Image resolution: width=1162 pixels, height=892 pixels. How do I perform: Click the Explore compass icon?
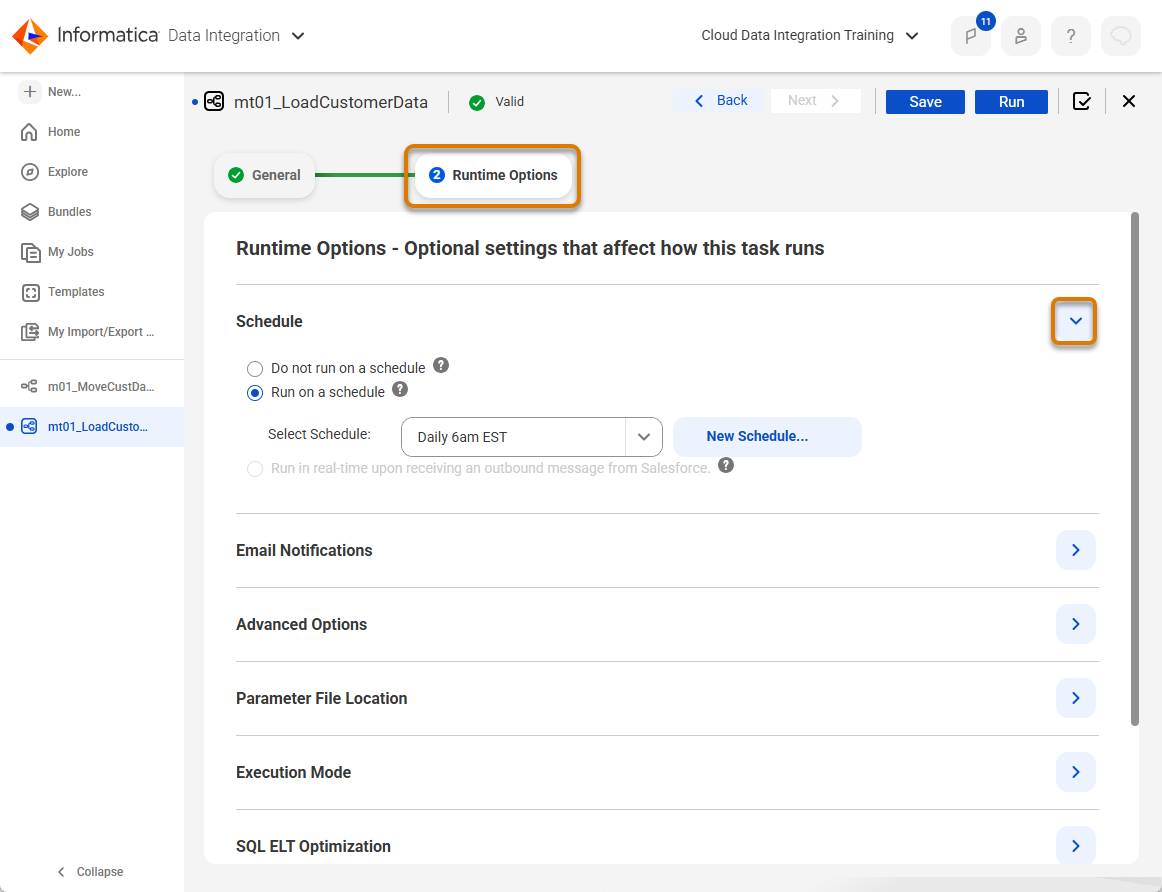point(30,172)
